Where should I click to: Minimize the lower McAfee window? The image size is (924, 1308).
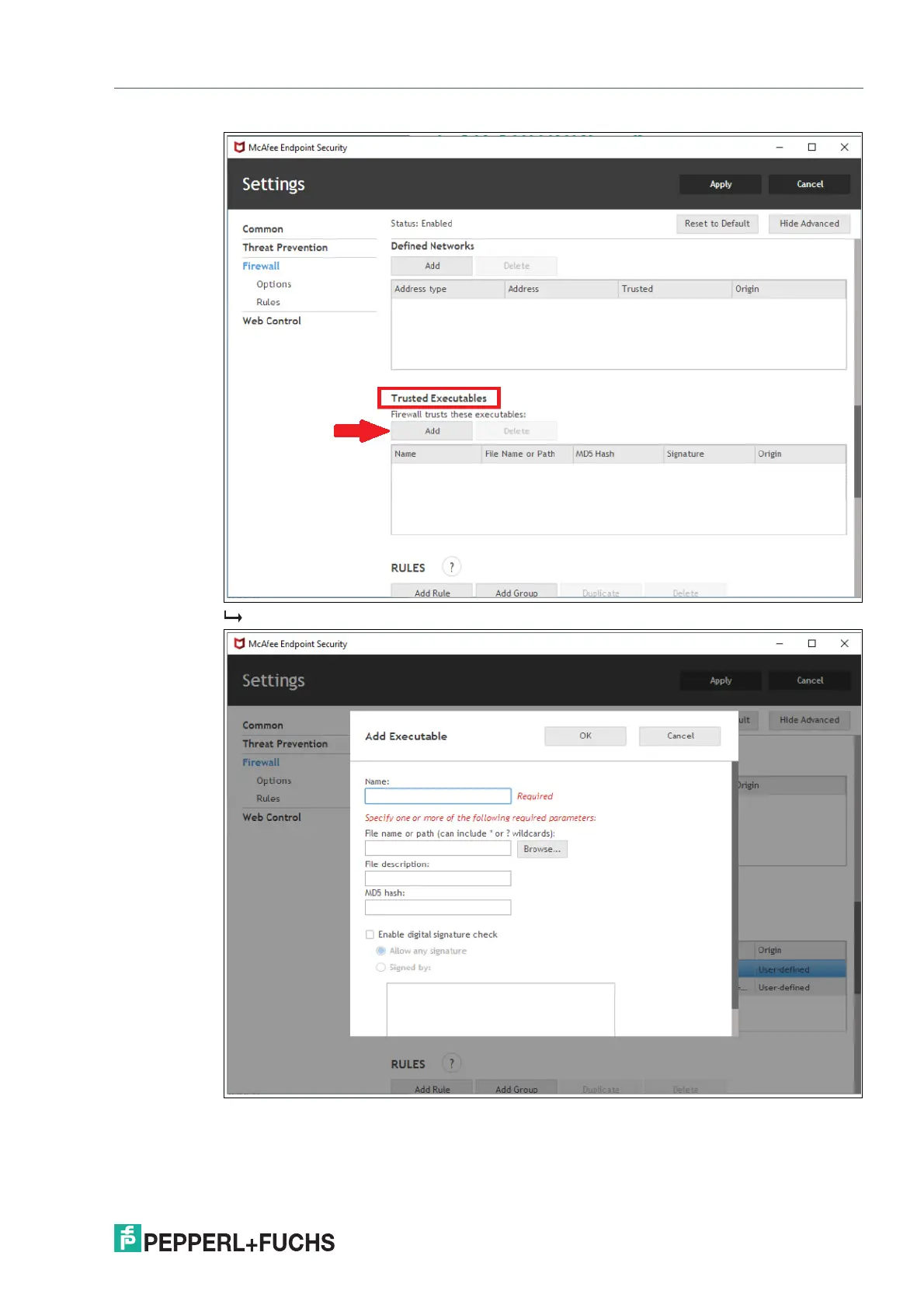(x=780, y=643)
